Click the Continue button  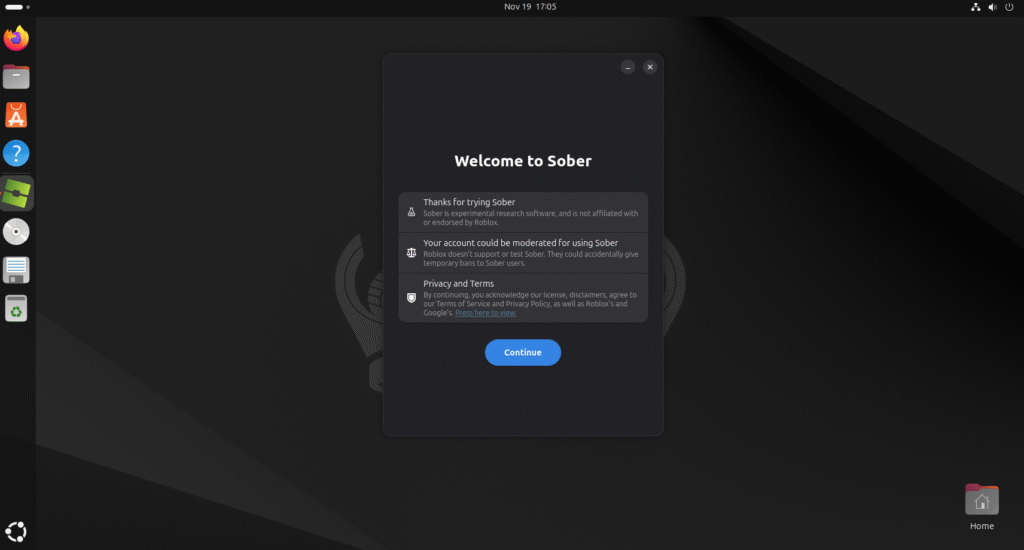point(522,352)
